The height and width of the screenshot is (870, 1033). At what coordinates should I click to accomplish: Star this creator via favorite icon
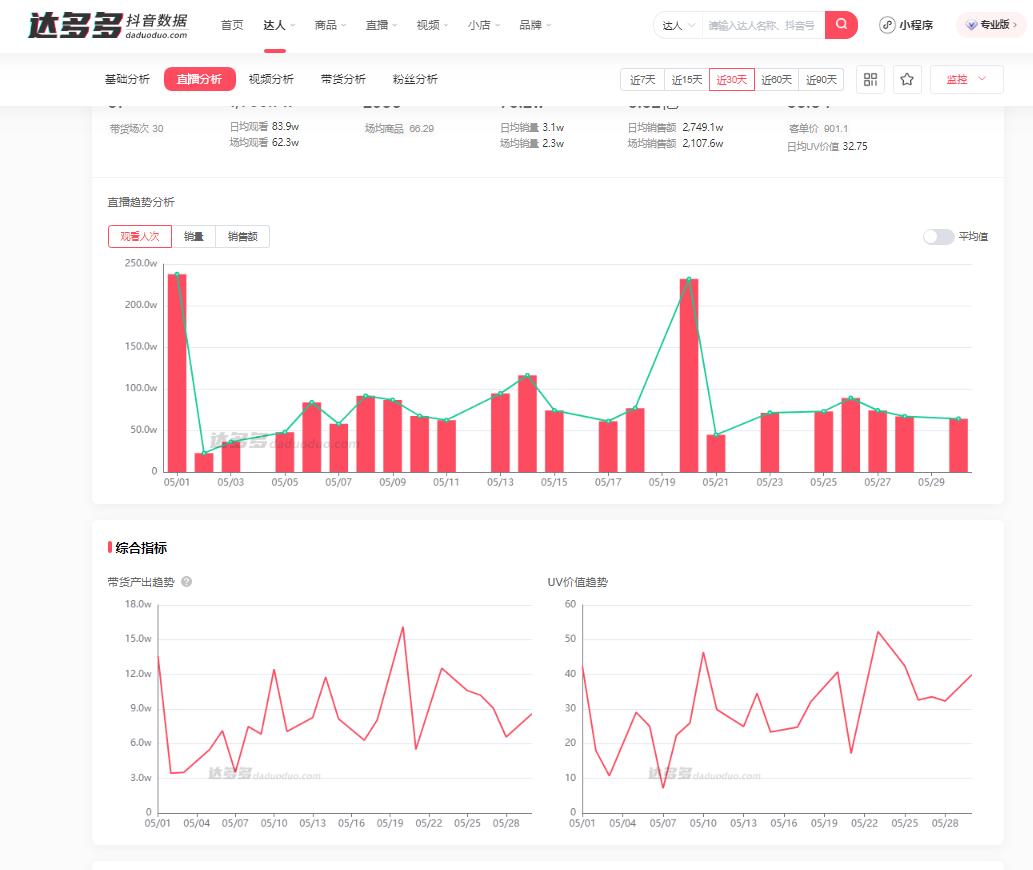pos(906,79)
